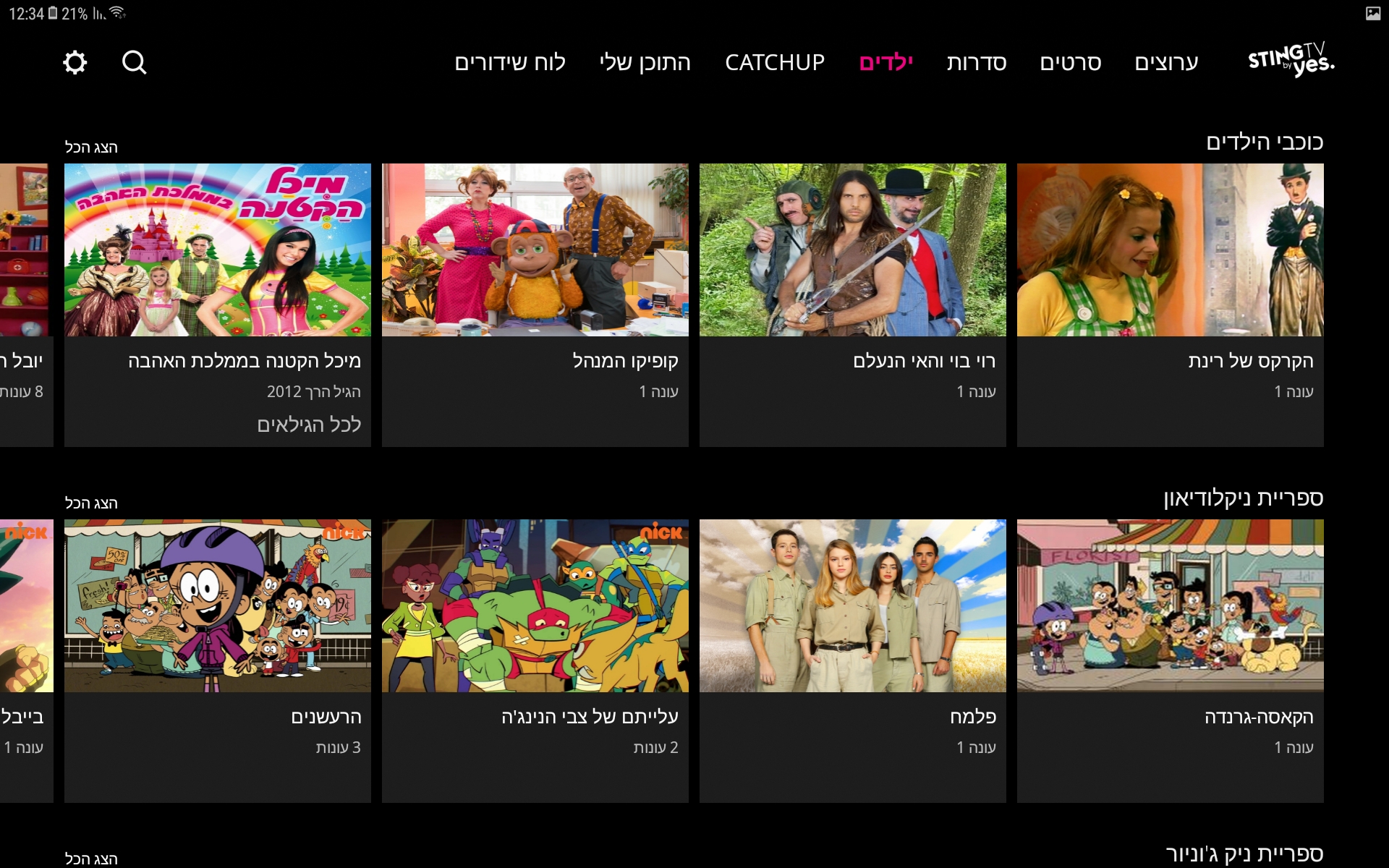Image resolution: width=1389 pixels, height=868 pixels.
Task: Open קופיקו המנהל thumbnail
Action: (x=535, y=250)
